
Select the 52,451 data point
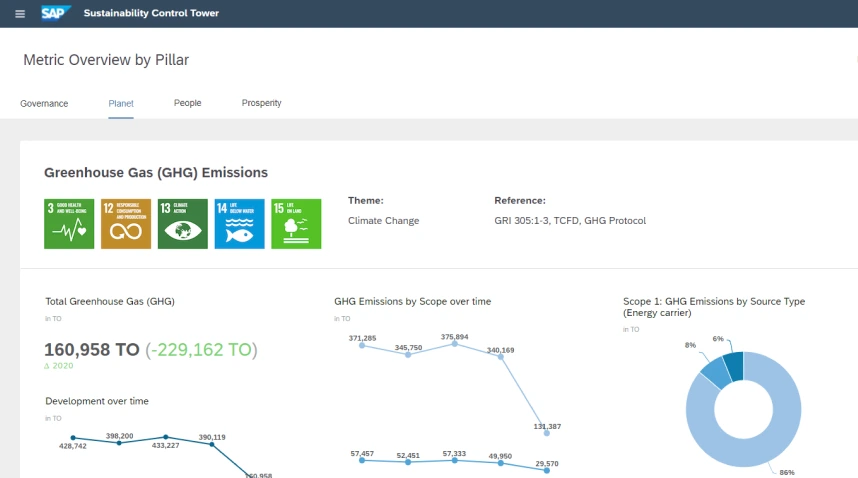[x=408, y=462]
